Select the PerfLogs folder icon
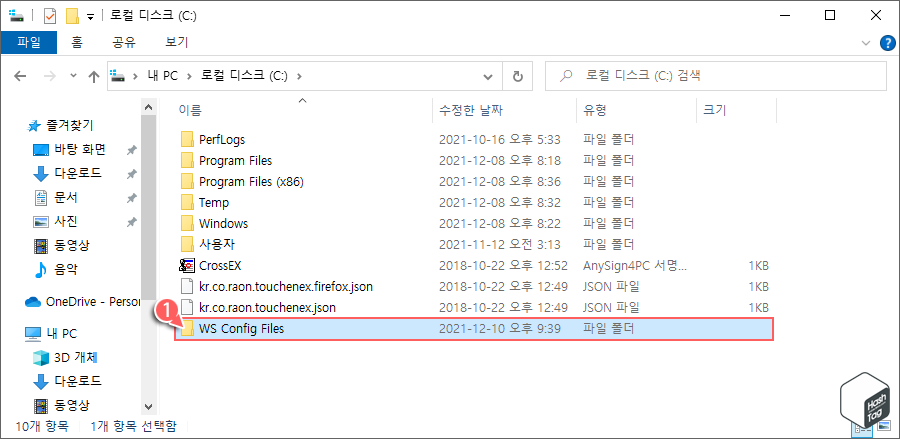The height and width of the screenshot is (439, 900). 187,139
